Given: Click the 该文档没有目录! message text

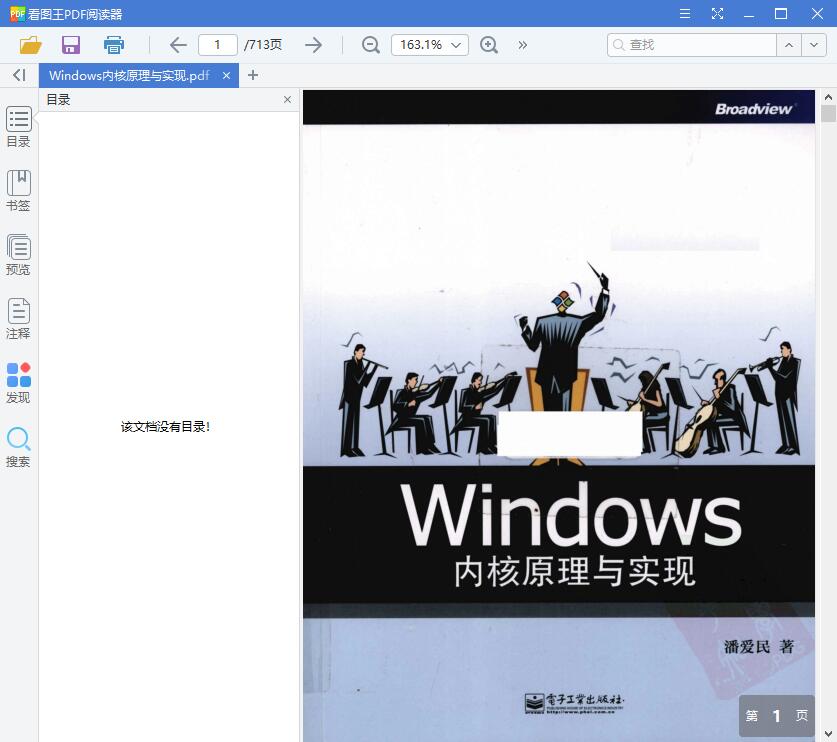Looking at the screenshot, I should pos(165,427).
